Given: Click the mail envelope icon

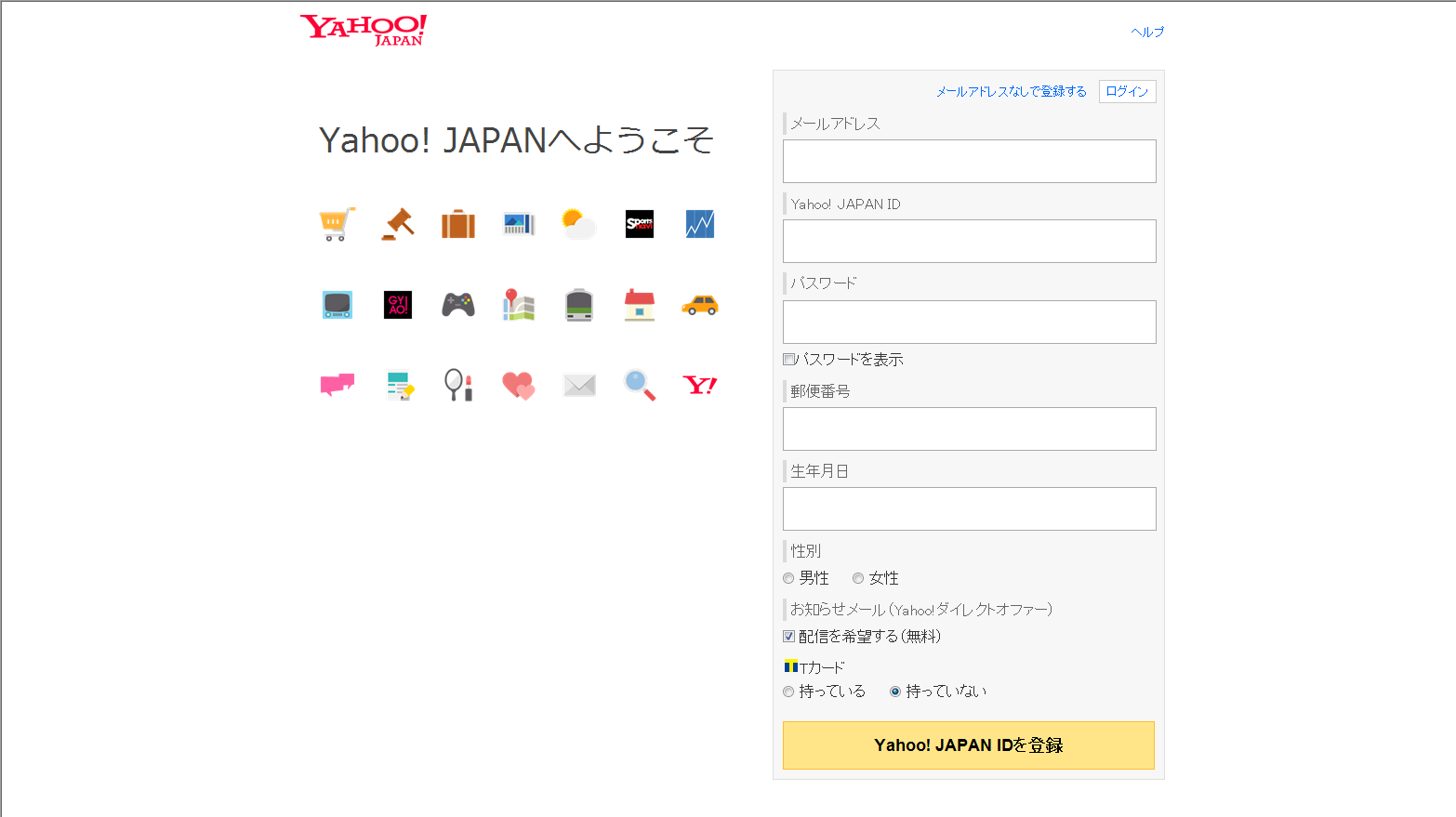Looking at the screenshot, I should (579, 385).
